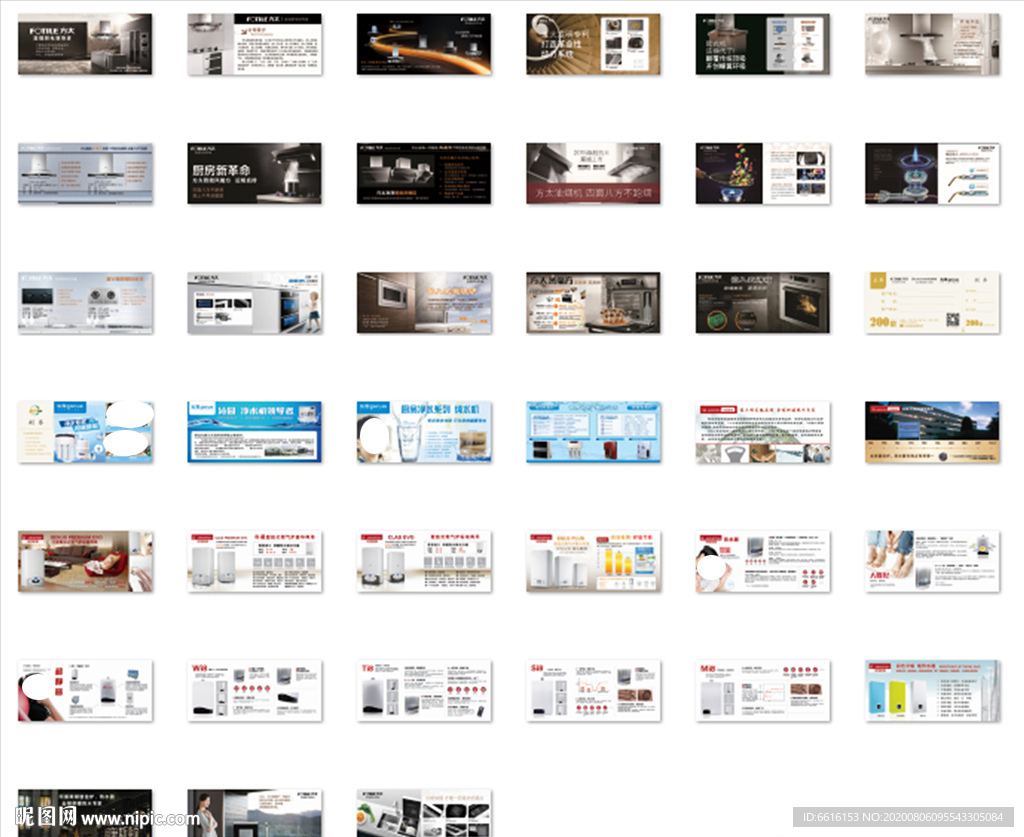Open the black page showing several range hoods
Screen dimensions: 1024x837
click(424, 173)
